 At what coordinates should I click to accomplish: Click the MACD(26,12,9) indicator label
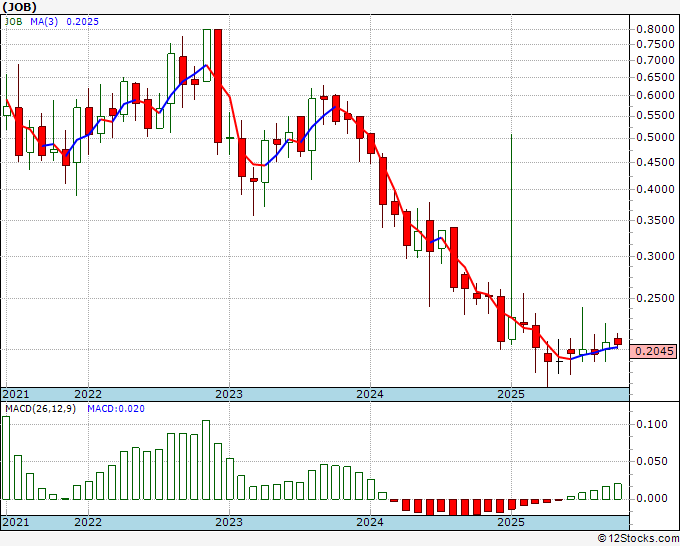pos(40,409)
